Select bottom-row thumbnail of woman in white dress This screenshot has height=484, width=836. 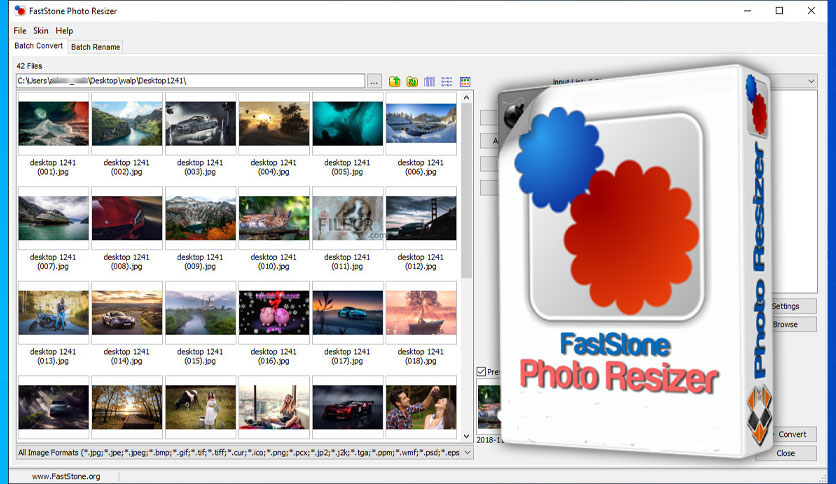point(200,408)
